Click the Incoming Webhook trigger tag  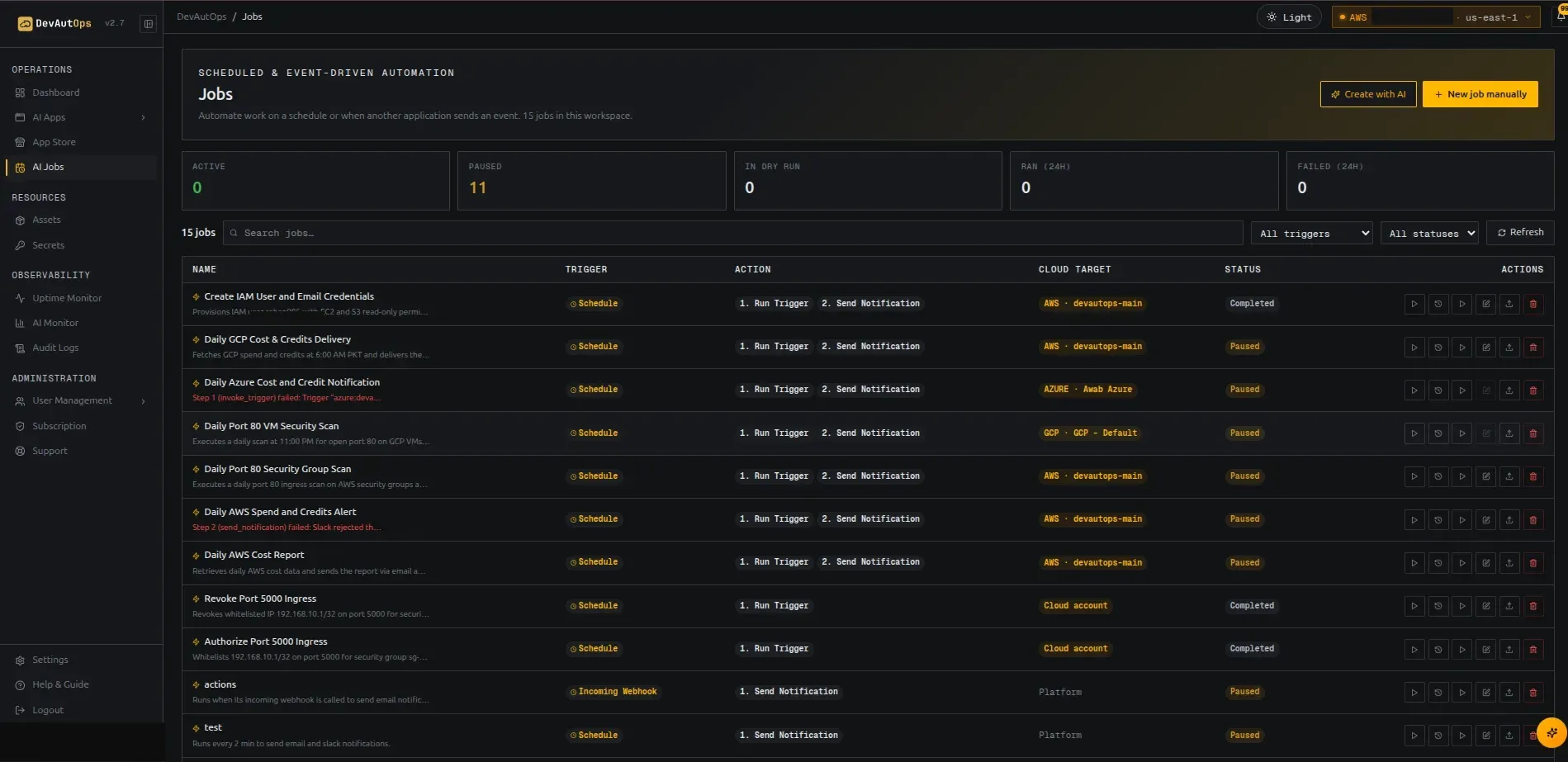tap(613, 692)
